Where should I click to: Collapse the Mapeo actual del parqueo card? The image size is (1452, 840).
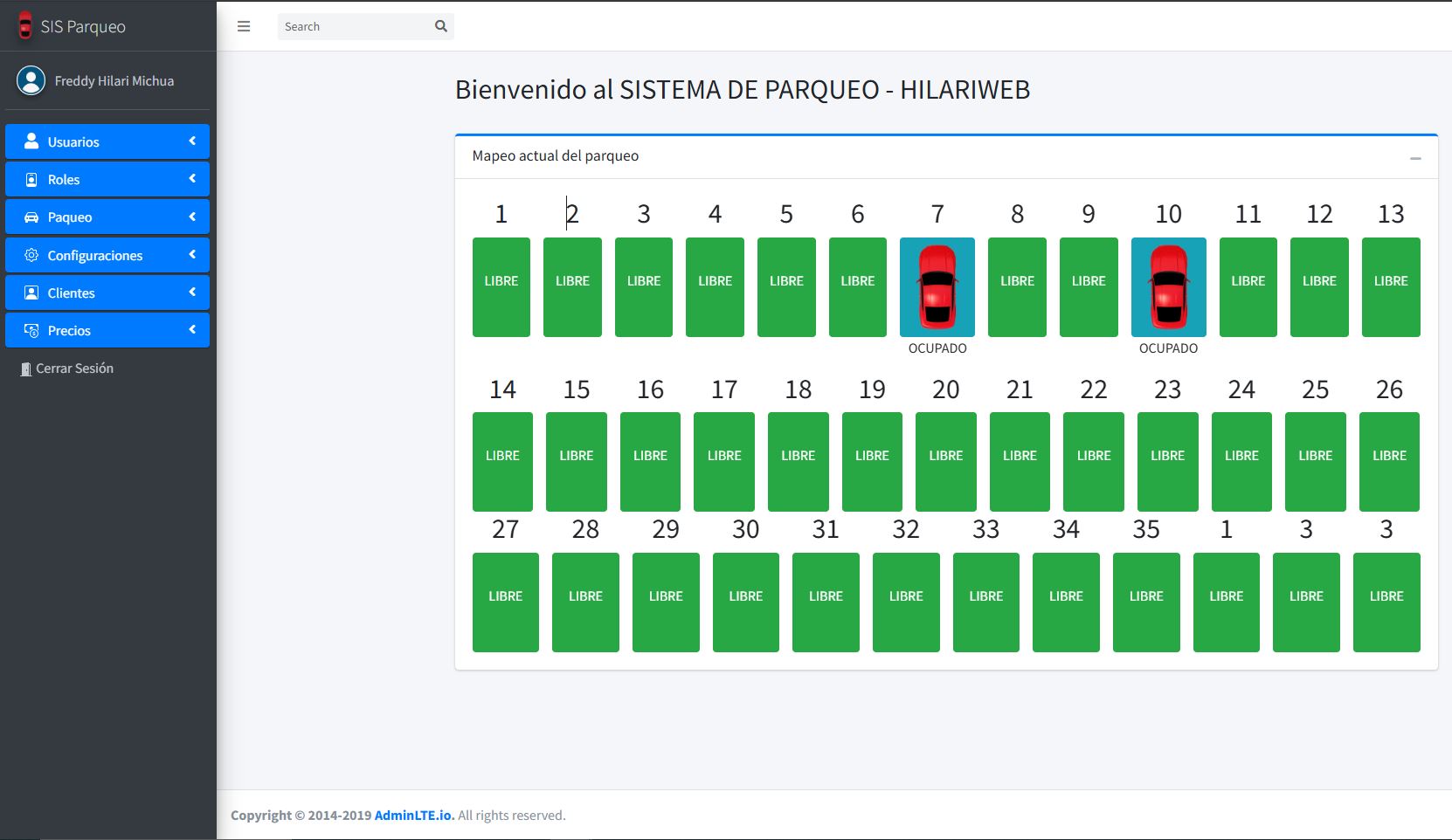(1415, 158)
